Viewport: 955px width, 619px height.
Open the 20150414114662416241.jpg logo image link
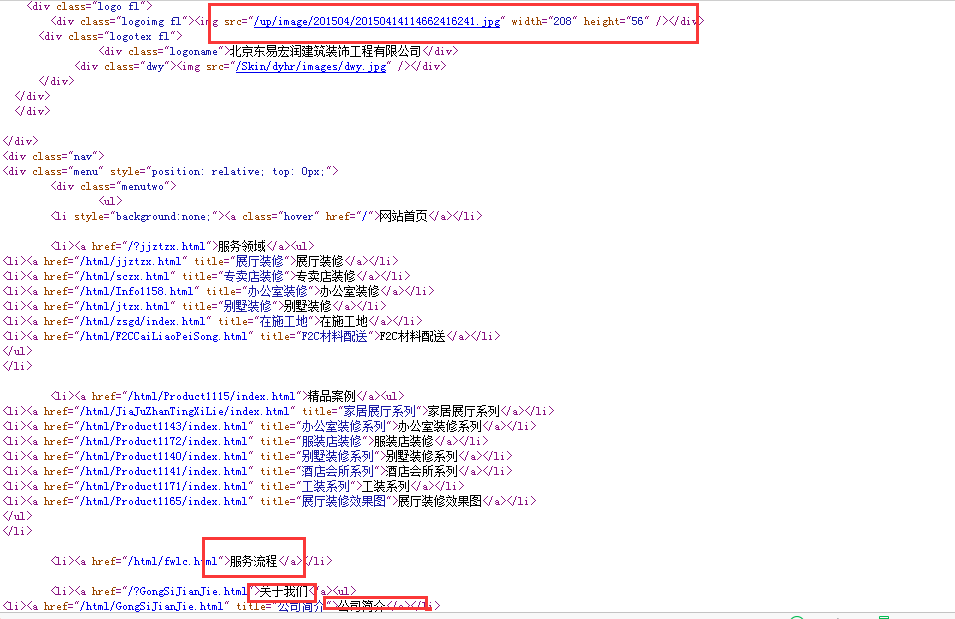click(x=377, y=21)
